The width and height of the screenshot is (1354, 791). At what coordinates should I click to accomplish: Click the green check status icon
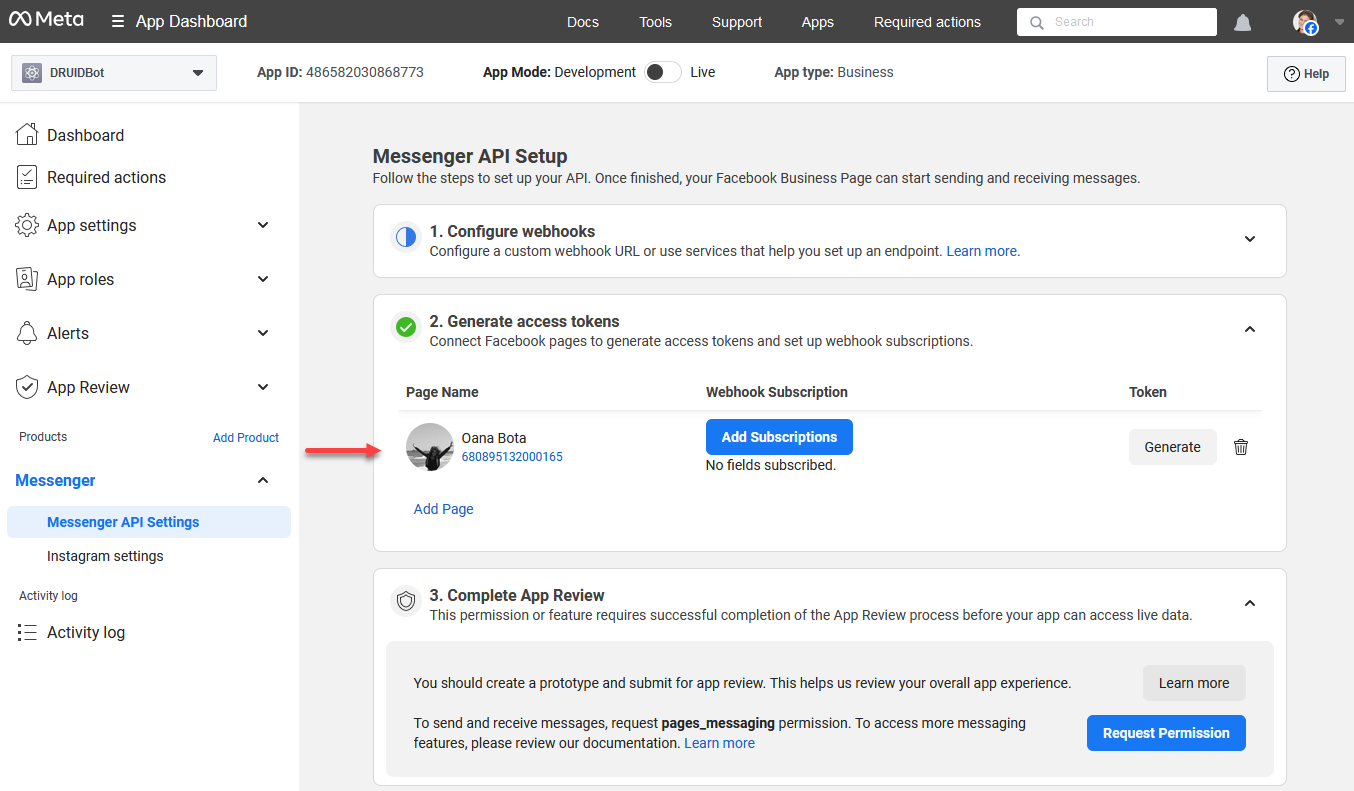(x=405, y=328)
